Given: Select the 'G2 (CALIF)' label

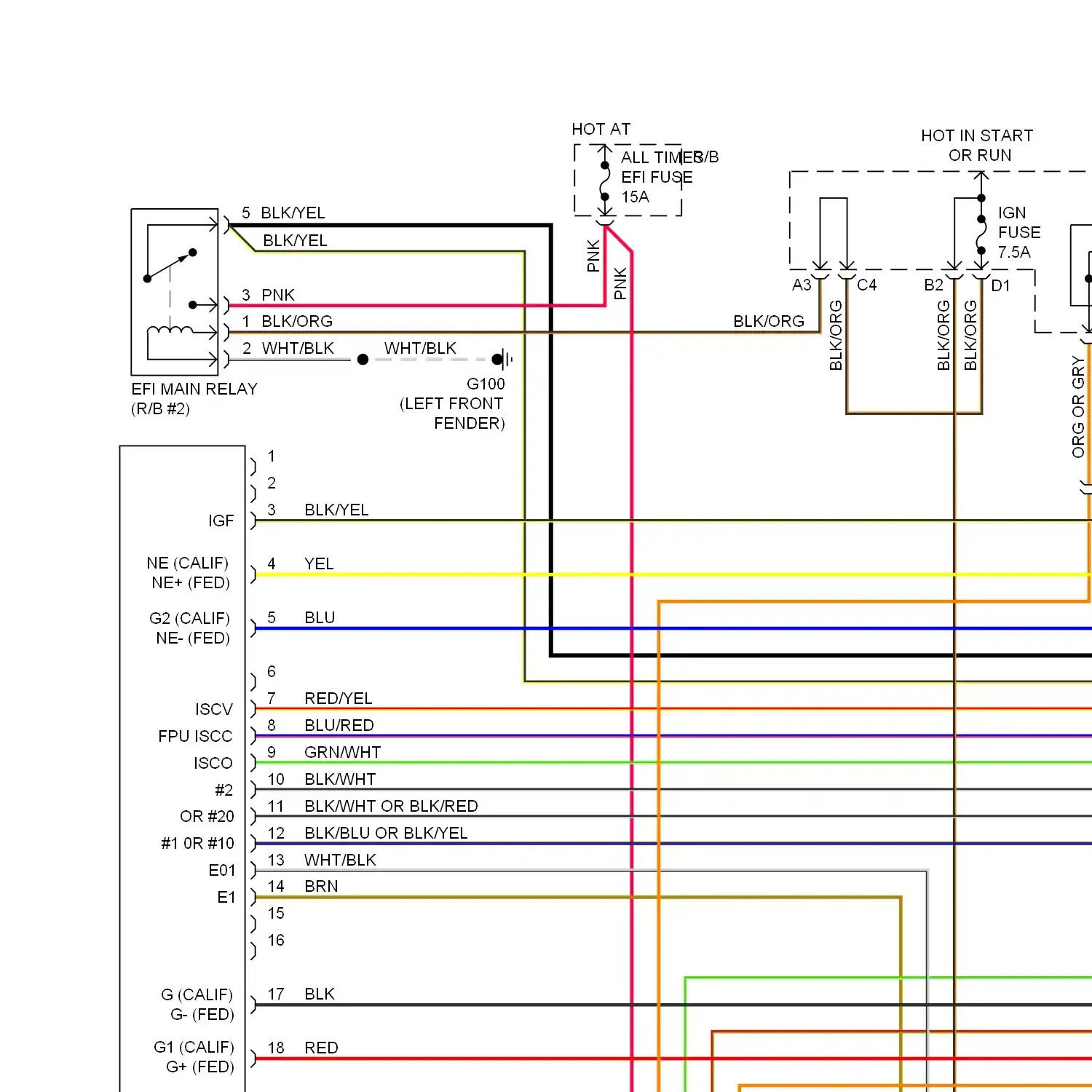Looking at the screenshot, I should (189, 619).
